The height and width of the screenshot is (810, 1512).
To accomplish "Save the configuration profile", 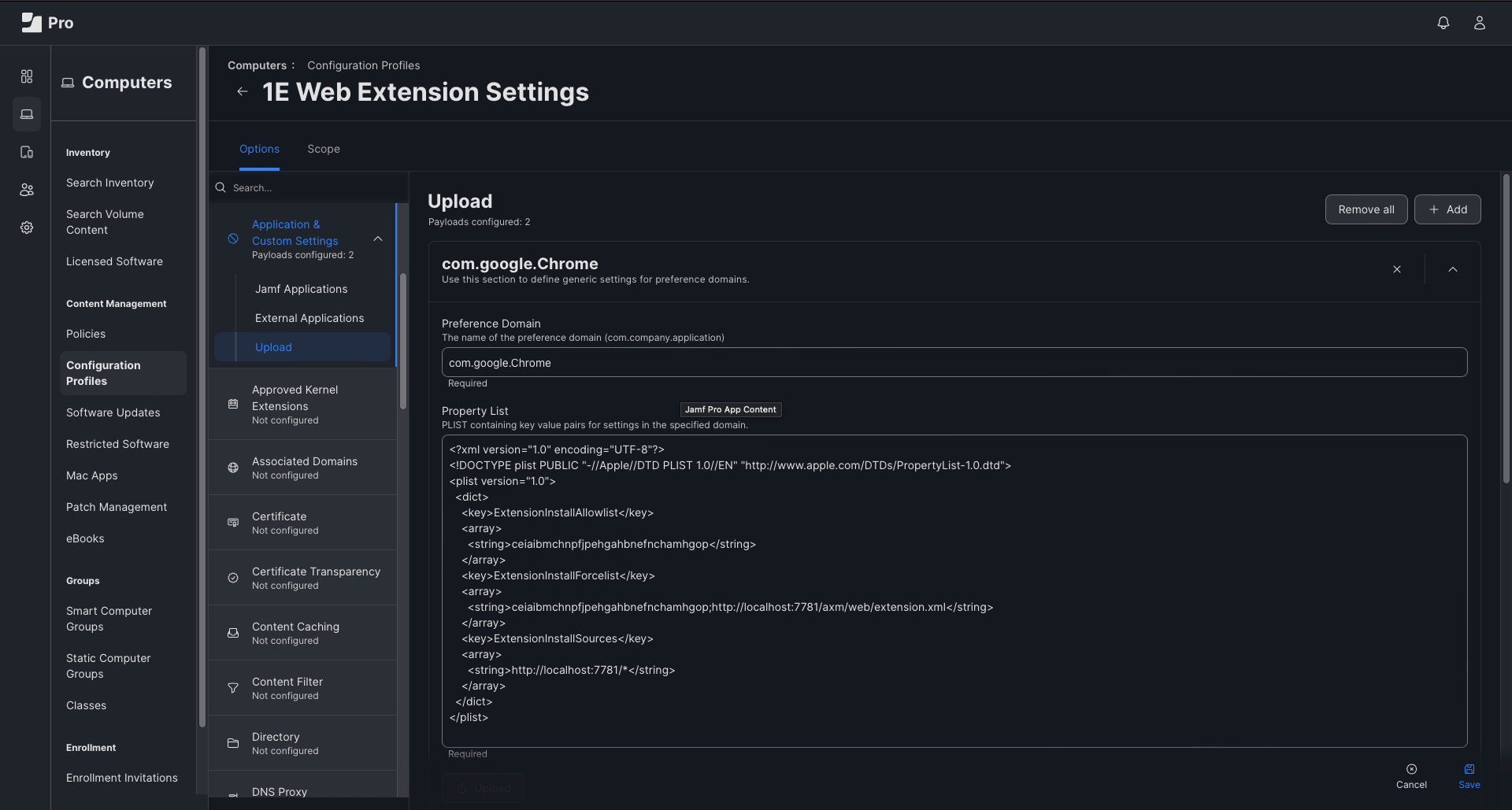I will point(1469,775).
